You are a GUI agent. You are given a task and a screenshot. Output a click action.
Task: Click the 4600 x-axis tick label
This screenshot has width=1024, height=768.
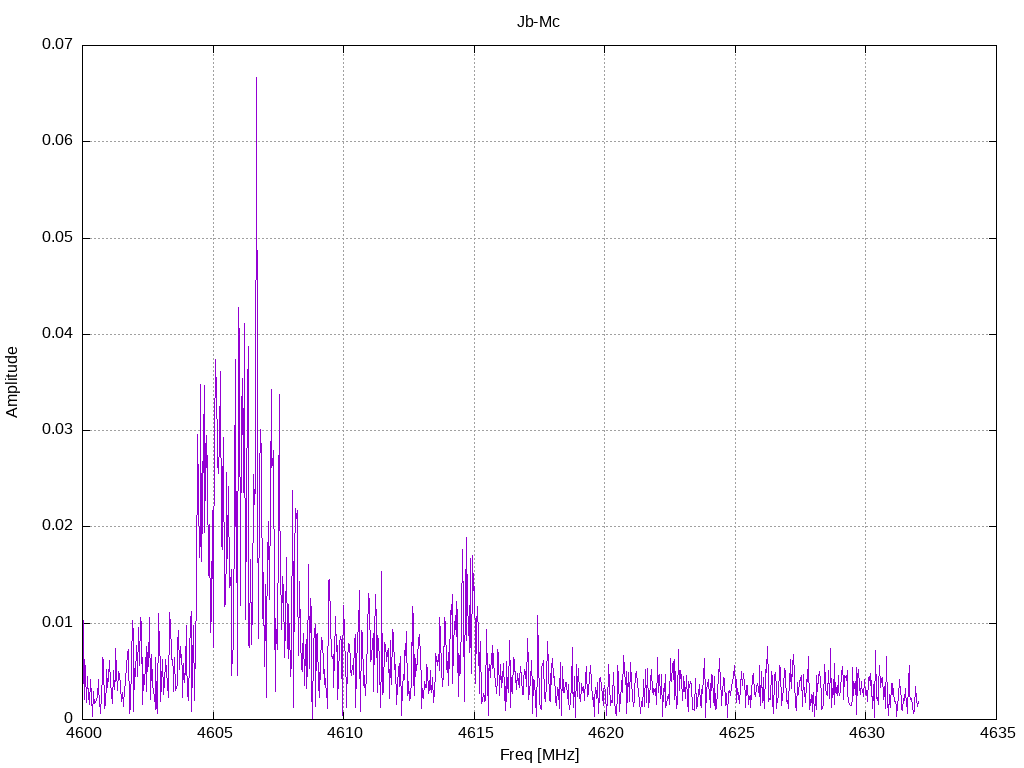82,734
